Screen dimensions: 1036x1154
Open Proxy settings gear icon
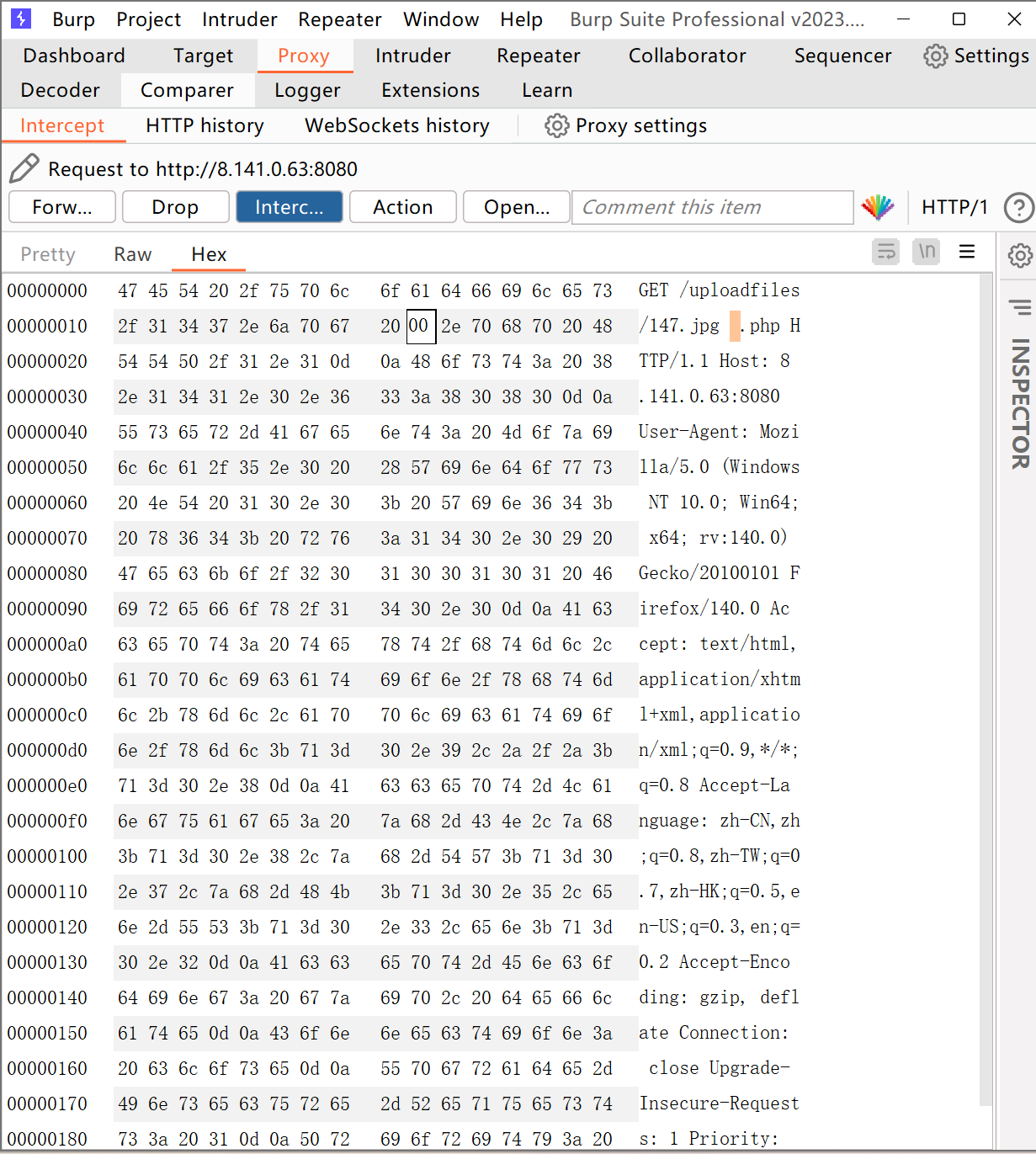click(556, 125)
